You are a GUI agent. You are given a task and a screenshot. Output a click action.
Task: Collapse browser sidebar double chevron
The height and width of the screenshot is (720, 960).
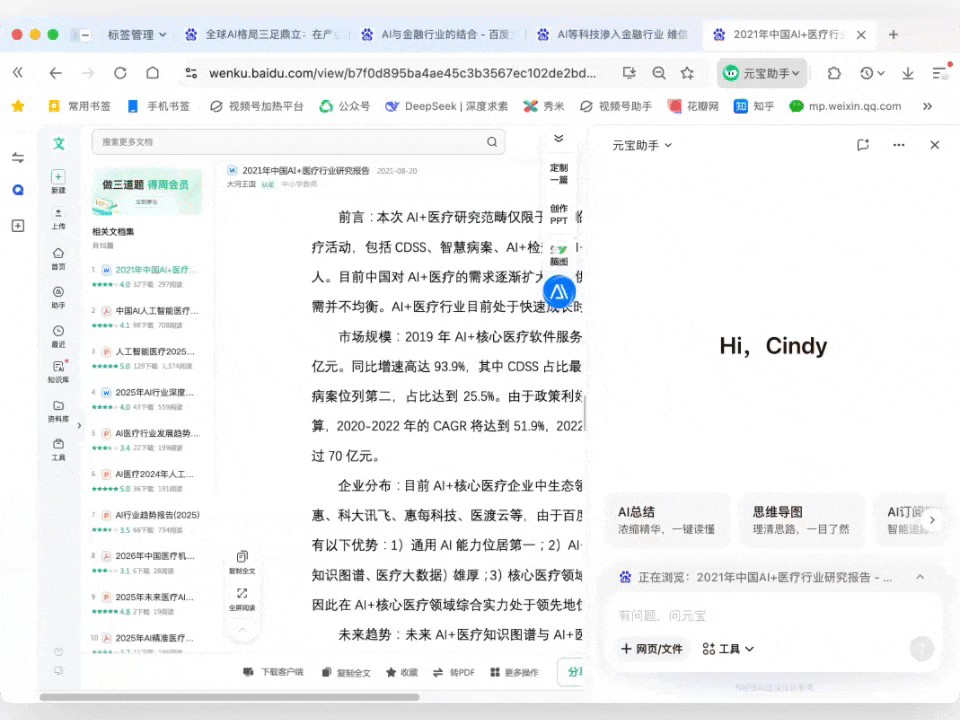(x=18, y=73)
